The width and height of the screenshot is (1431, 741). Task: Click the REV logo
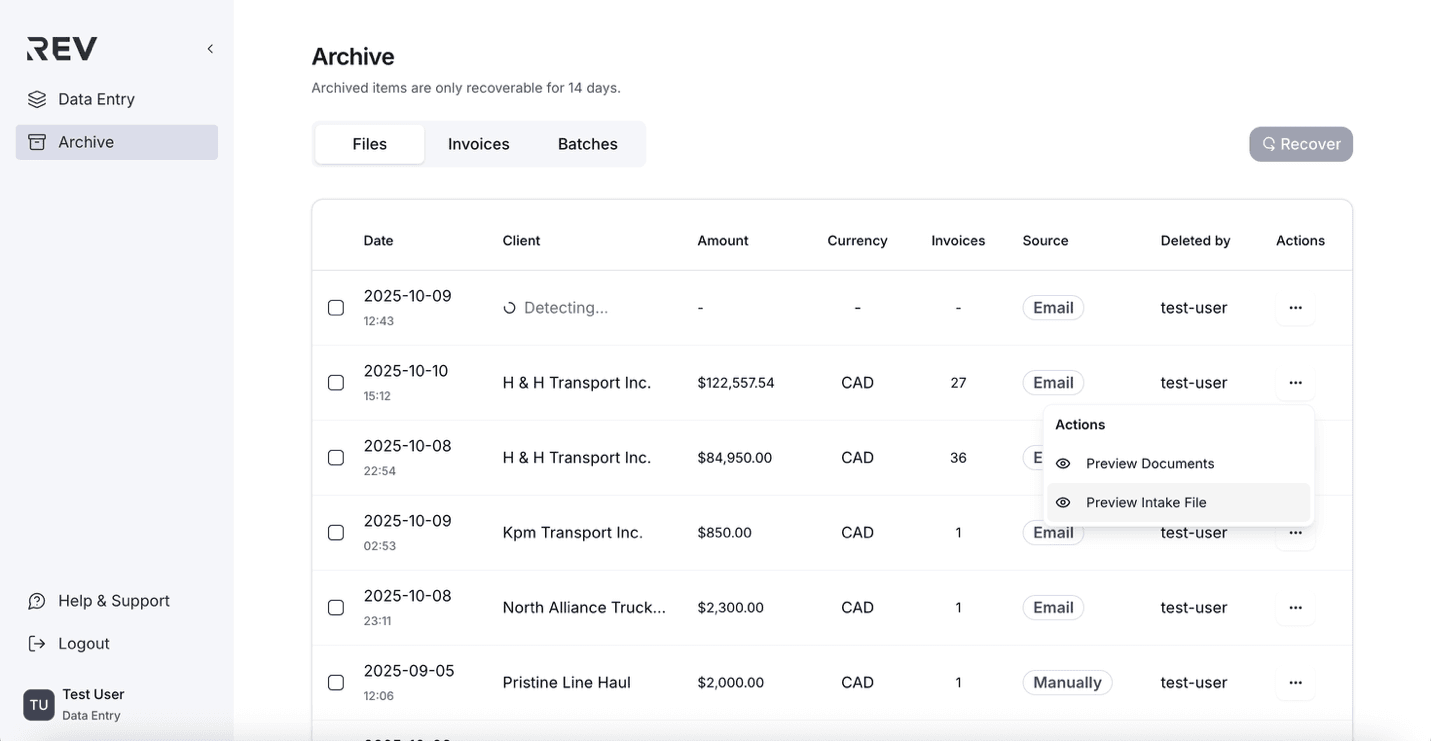(x=60, y=47)
